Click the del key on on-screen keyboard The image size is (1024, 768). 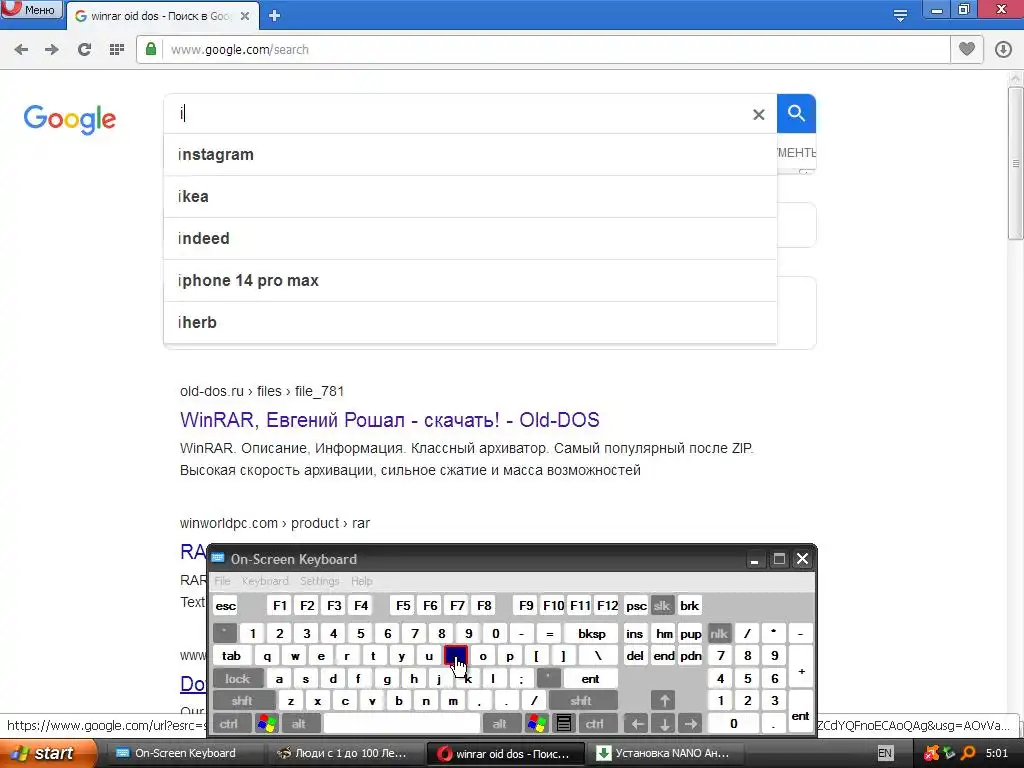point(635,656)
